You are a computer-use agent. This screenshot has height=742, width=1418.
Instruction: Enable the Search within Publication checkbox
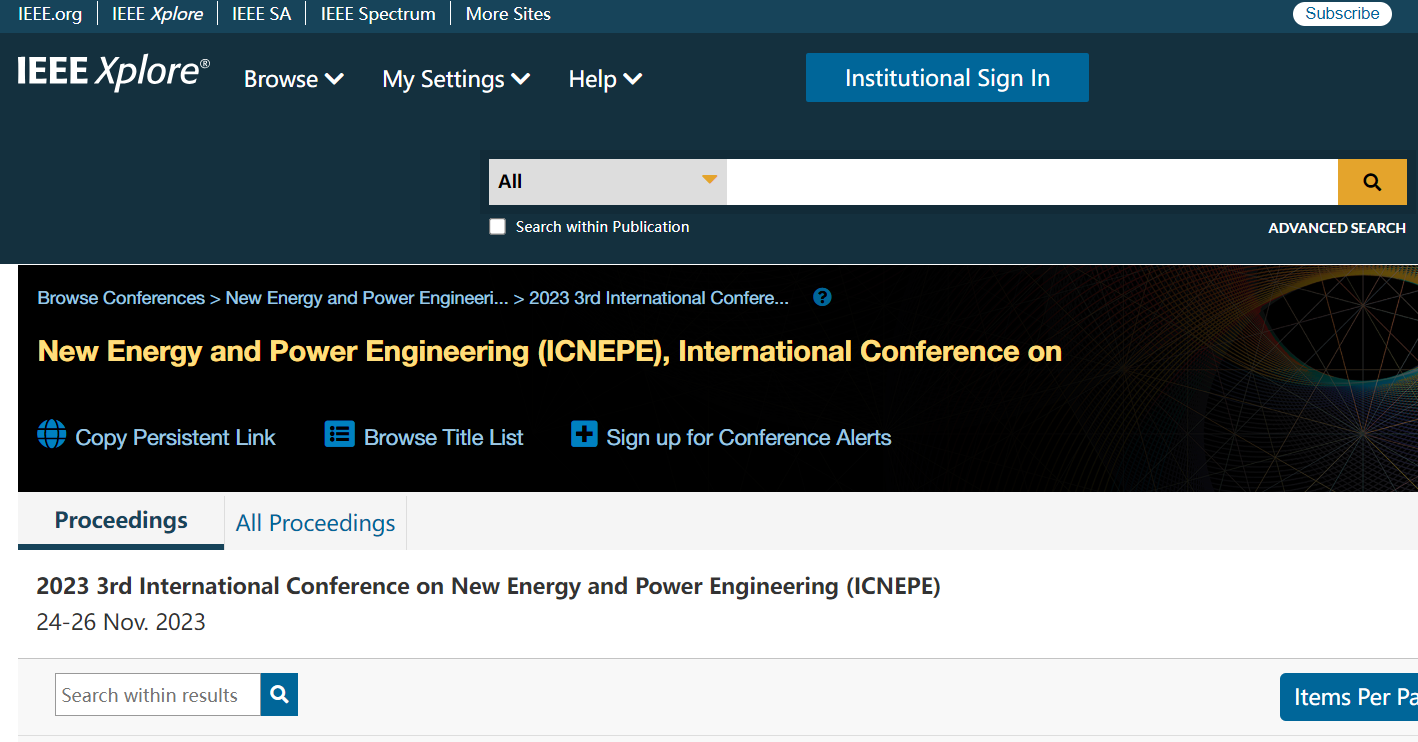[497, 227]
